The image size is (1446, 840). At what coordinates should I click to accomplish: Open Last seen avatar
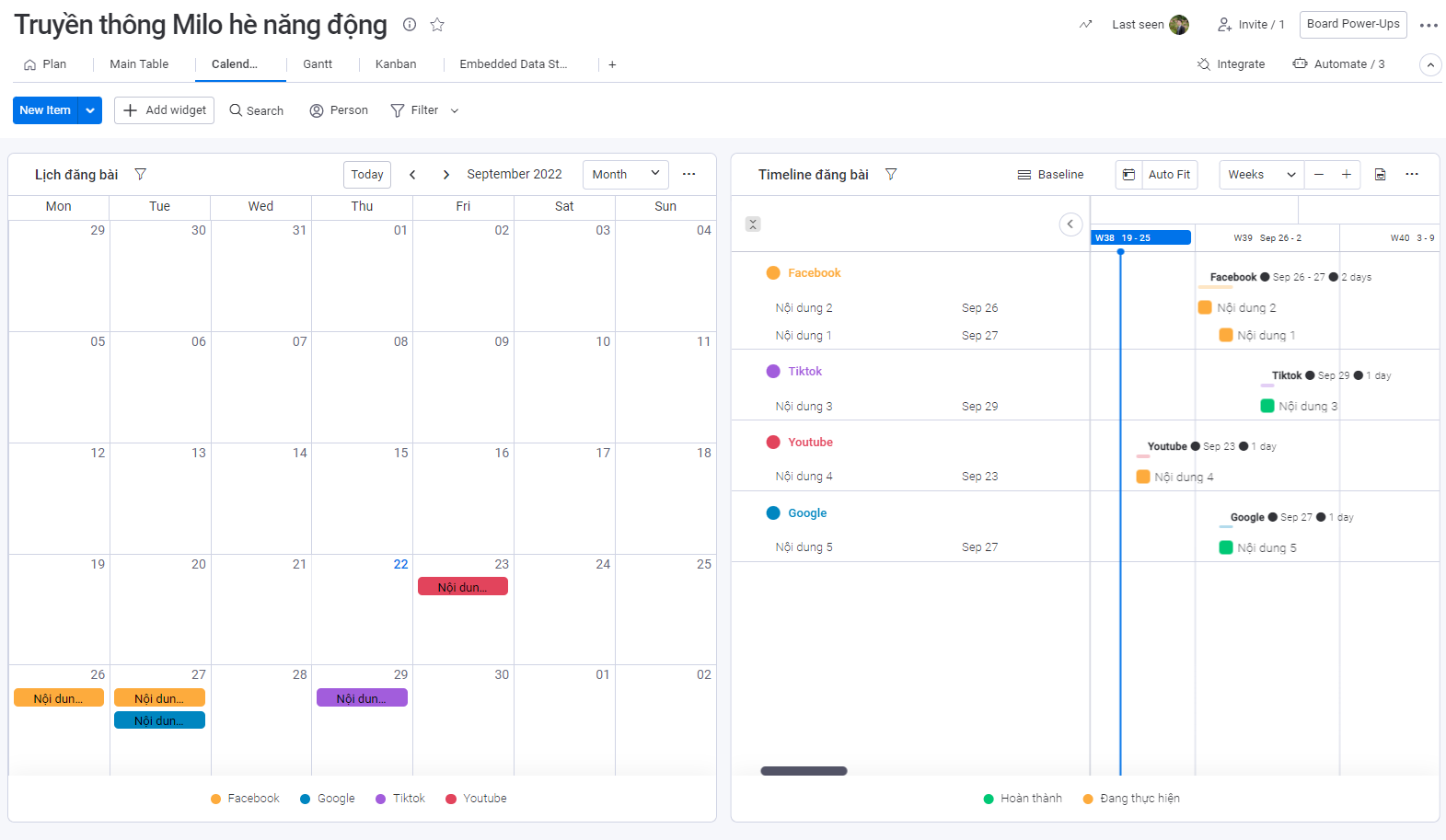tap(1179, 25)
